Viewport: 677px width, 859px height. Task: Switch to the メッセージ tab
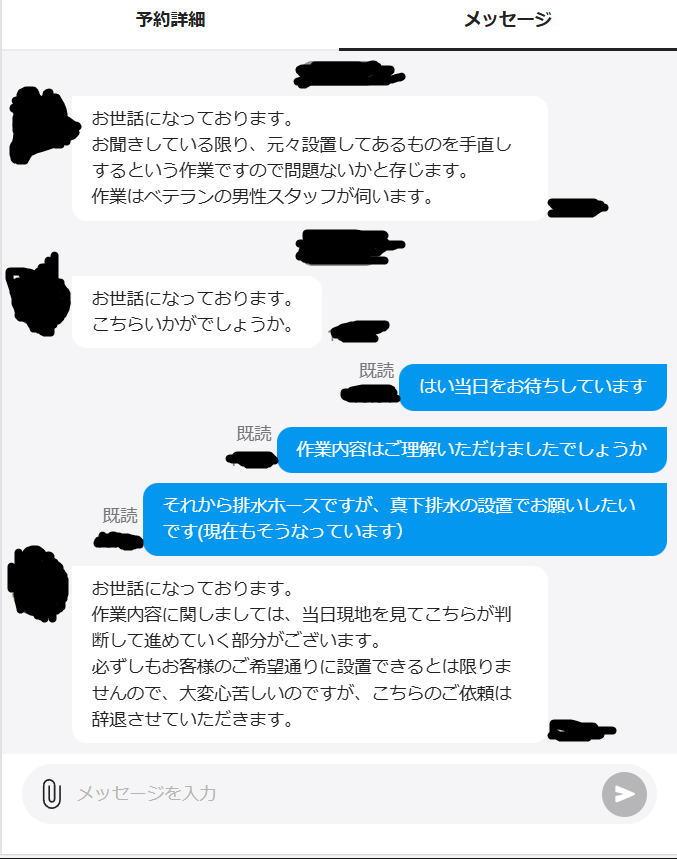[x=508, y=20]
